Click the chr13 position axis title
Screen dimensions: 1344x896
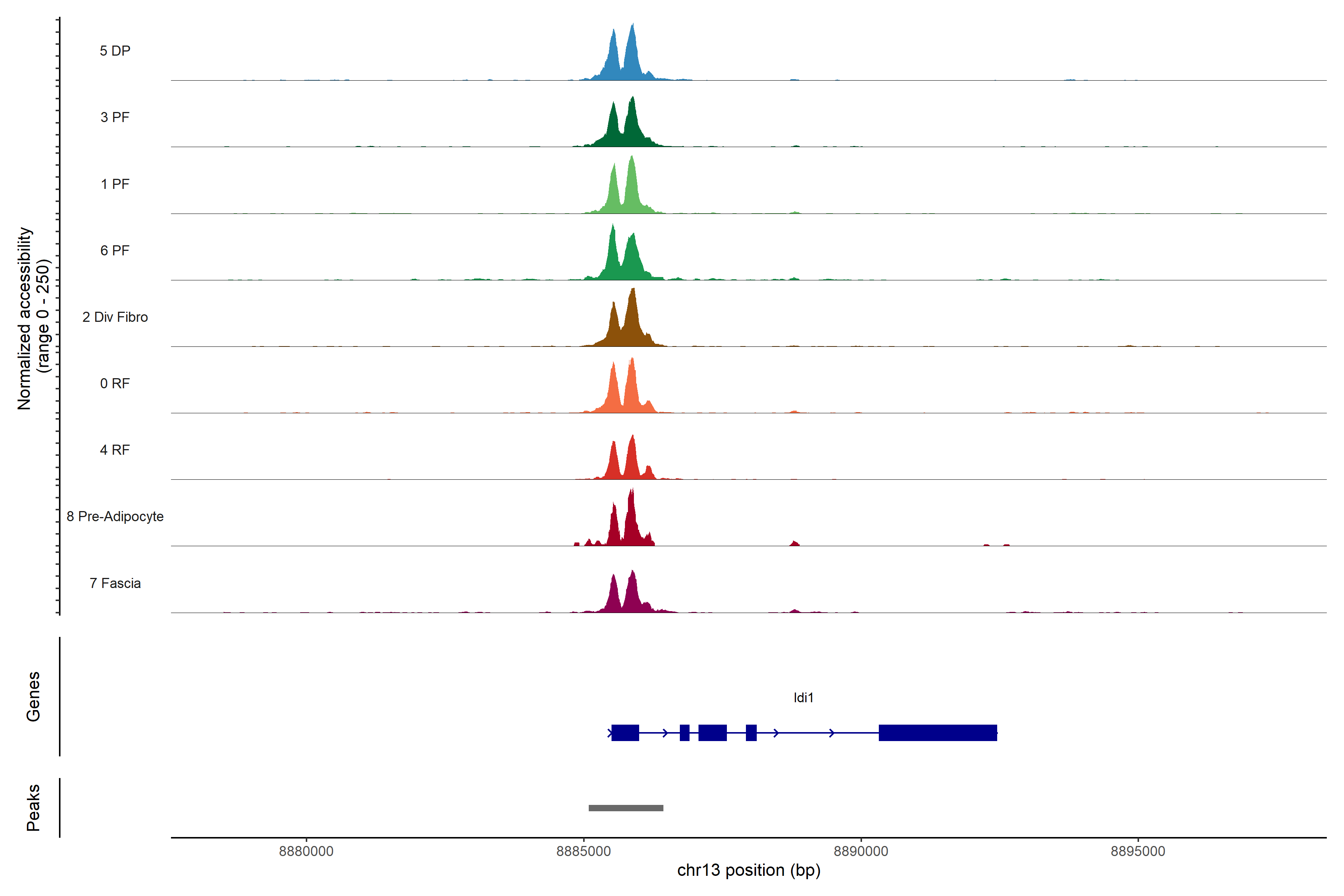[x=749, y=870]
